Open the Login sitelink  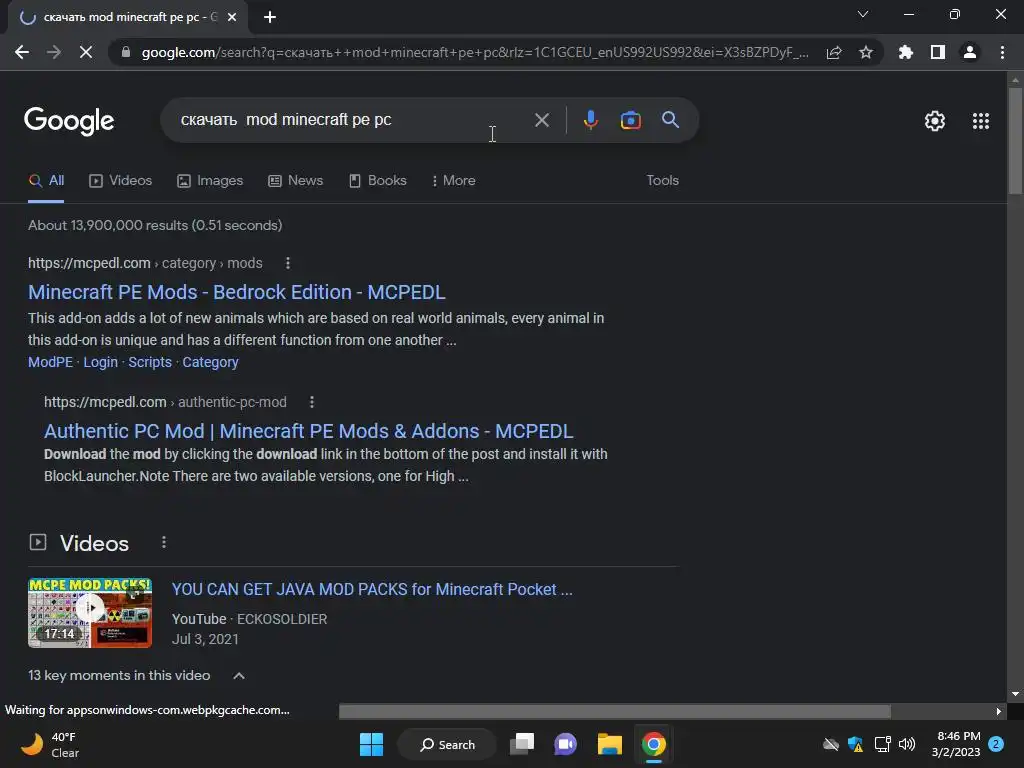101,362
